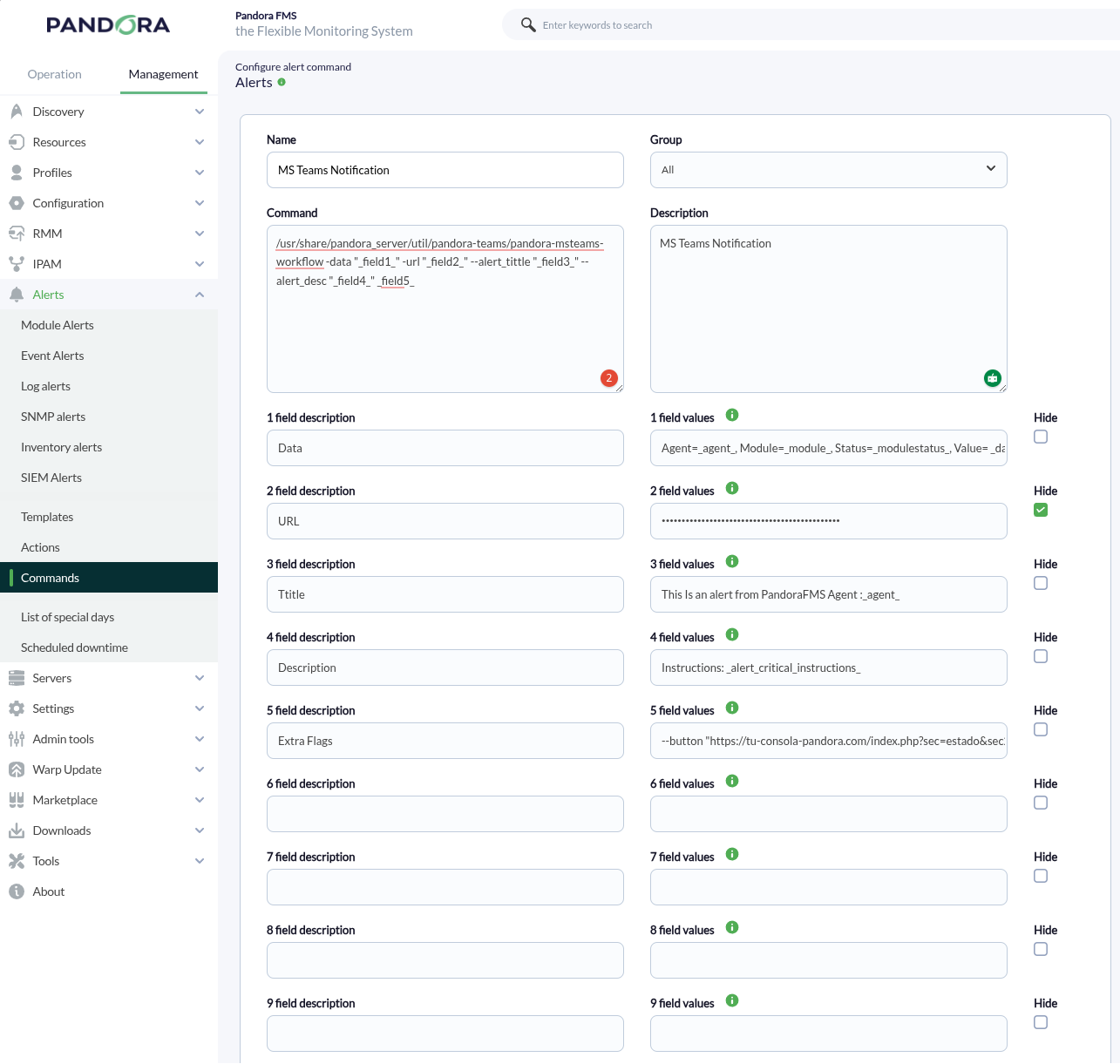Select Commands in the Alerts submenu
1120x1064 pixels.
pyautogui.click(x=109, y=578)
